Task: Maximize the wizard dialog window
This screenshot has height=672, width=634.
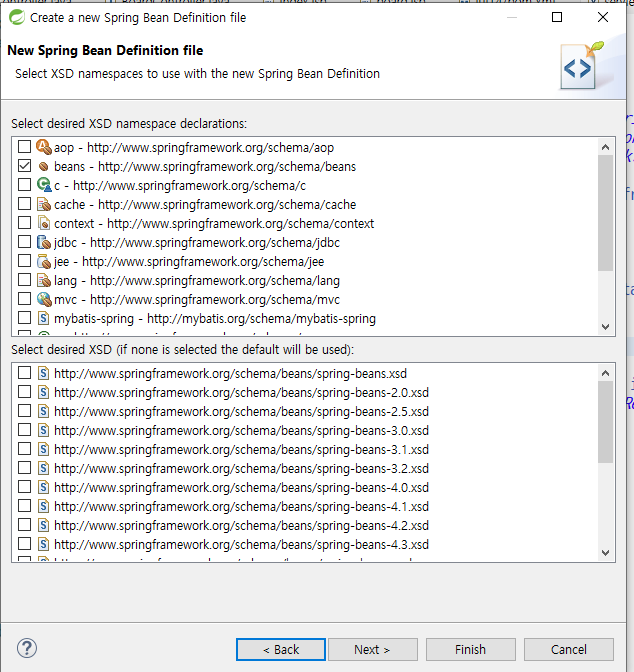Action: tap(557, 17)
